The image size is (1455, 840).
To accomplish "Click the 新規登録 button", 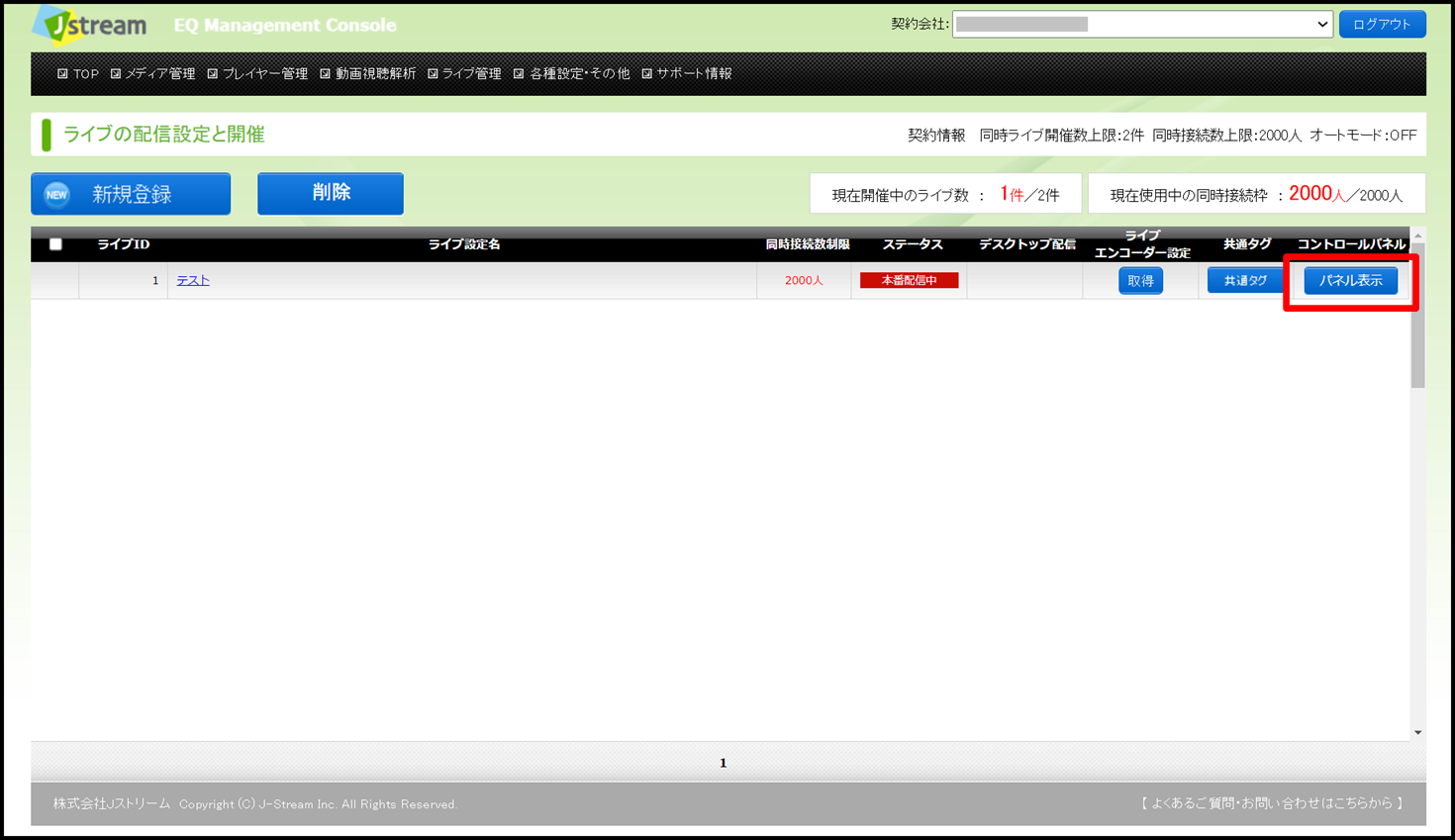I will tap(131, 194).
